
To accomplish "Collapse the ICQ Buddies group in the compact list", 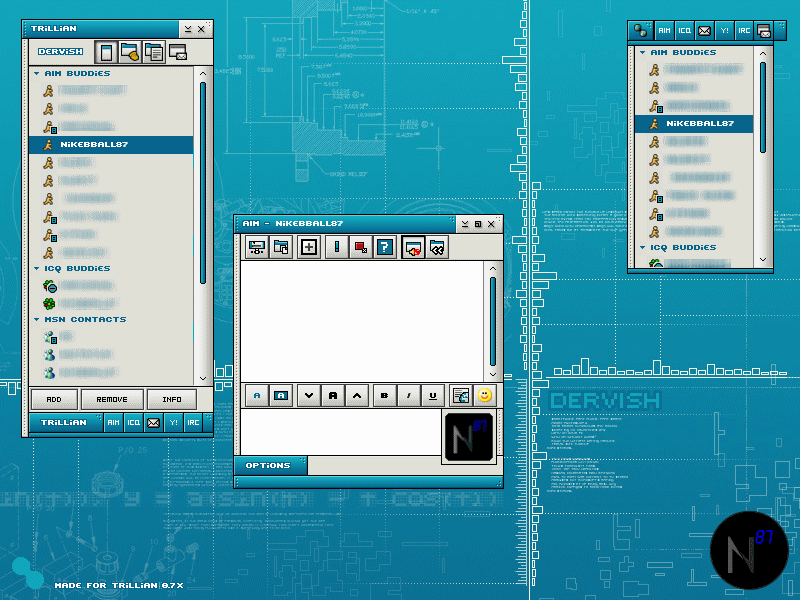I will point(643,247).
